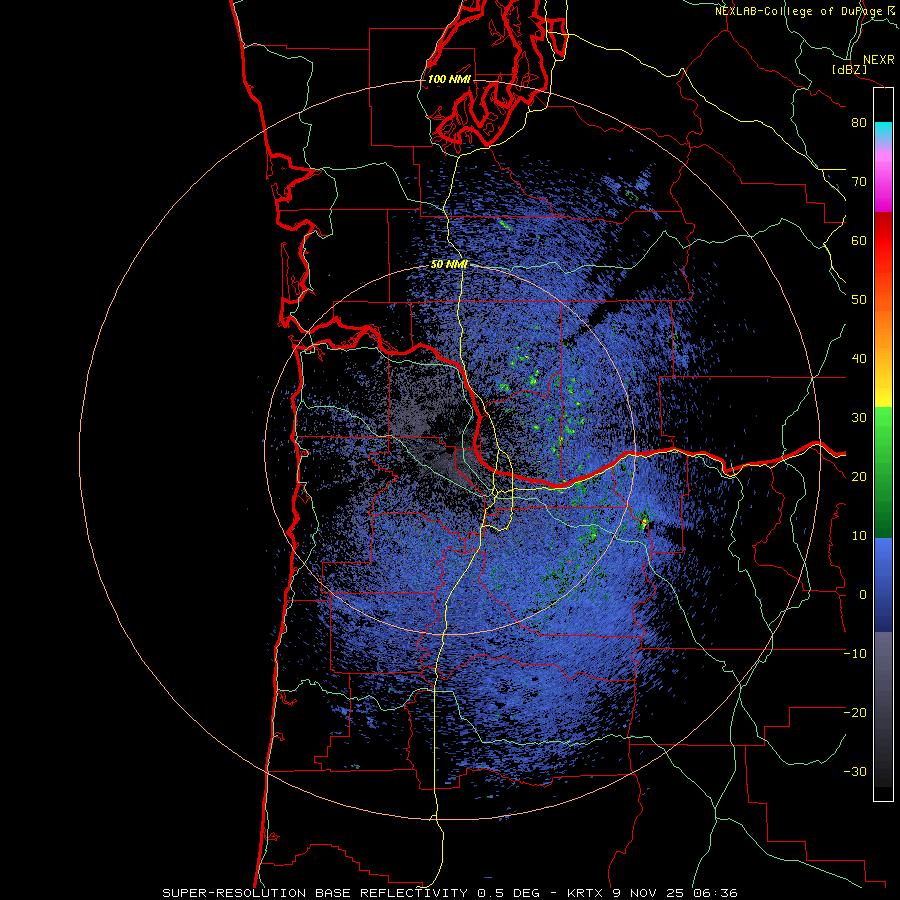Click the 40 dBZ scale value

point(859,359)
